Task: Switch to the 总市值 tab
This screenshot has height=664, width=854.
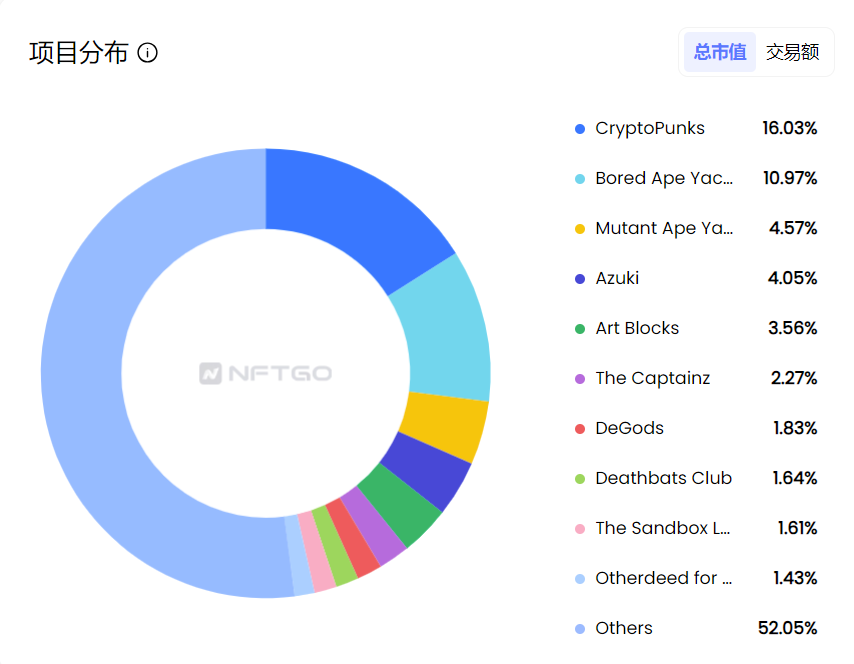Action: point(720,52)
